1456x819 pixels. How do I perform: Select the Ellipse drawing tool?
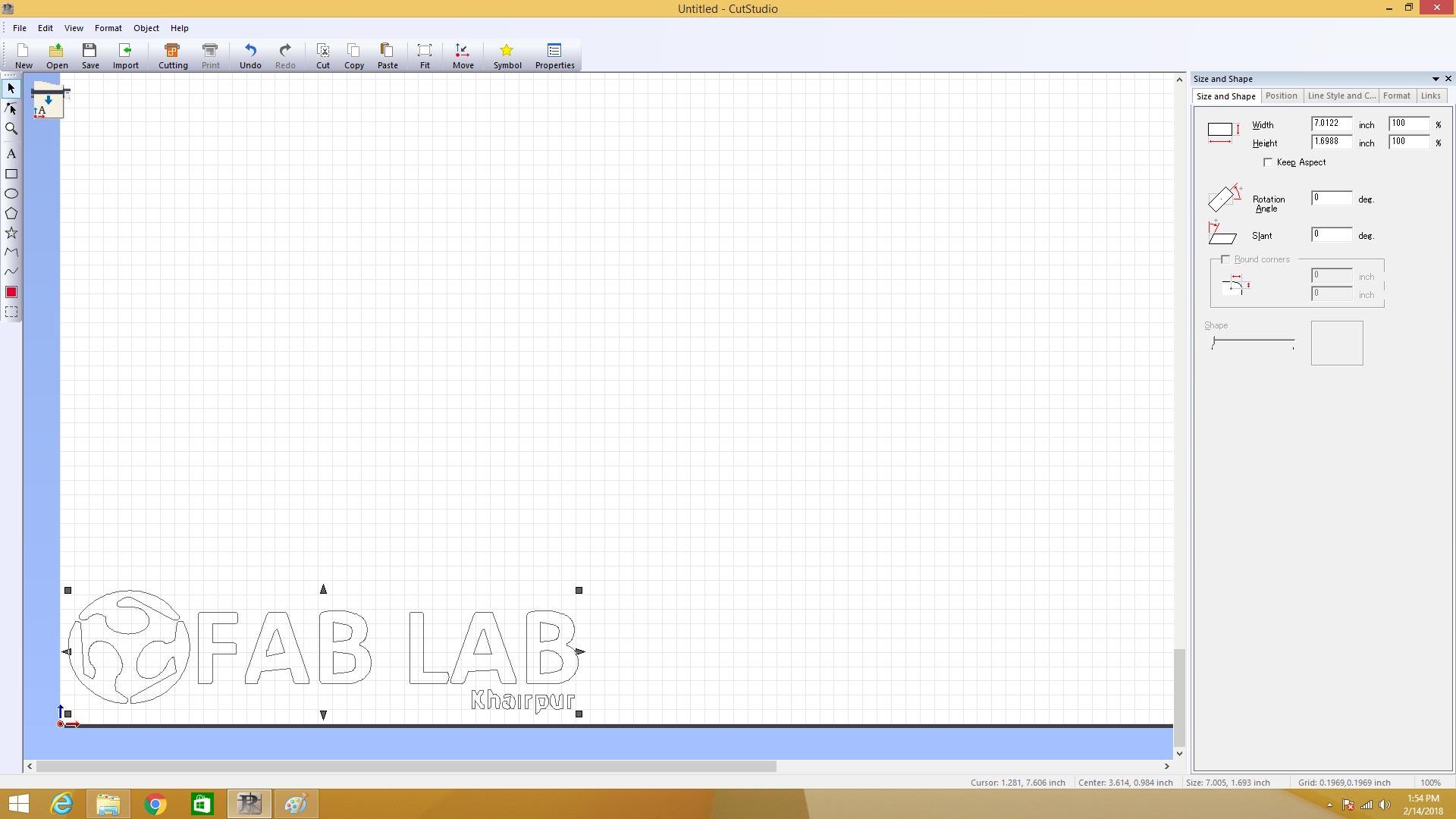pos(11,193)
